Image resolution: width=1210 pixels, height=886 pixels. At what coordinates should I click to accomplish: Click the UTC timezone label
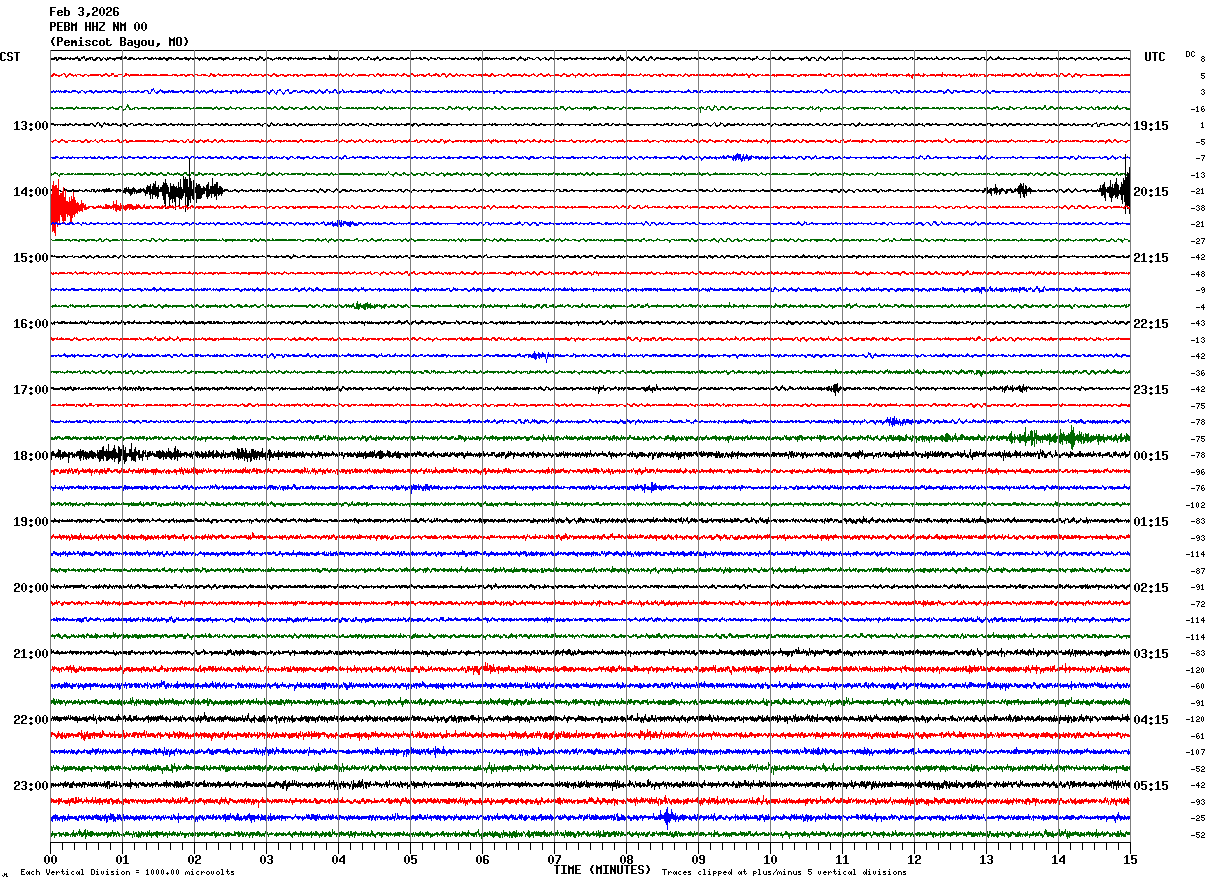(x=1155, y=57)
